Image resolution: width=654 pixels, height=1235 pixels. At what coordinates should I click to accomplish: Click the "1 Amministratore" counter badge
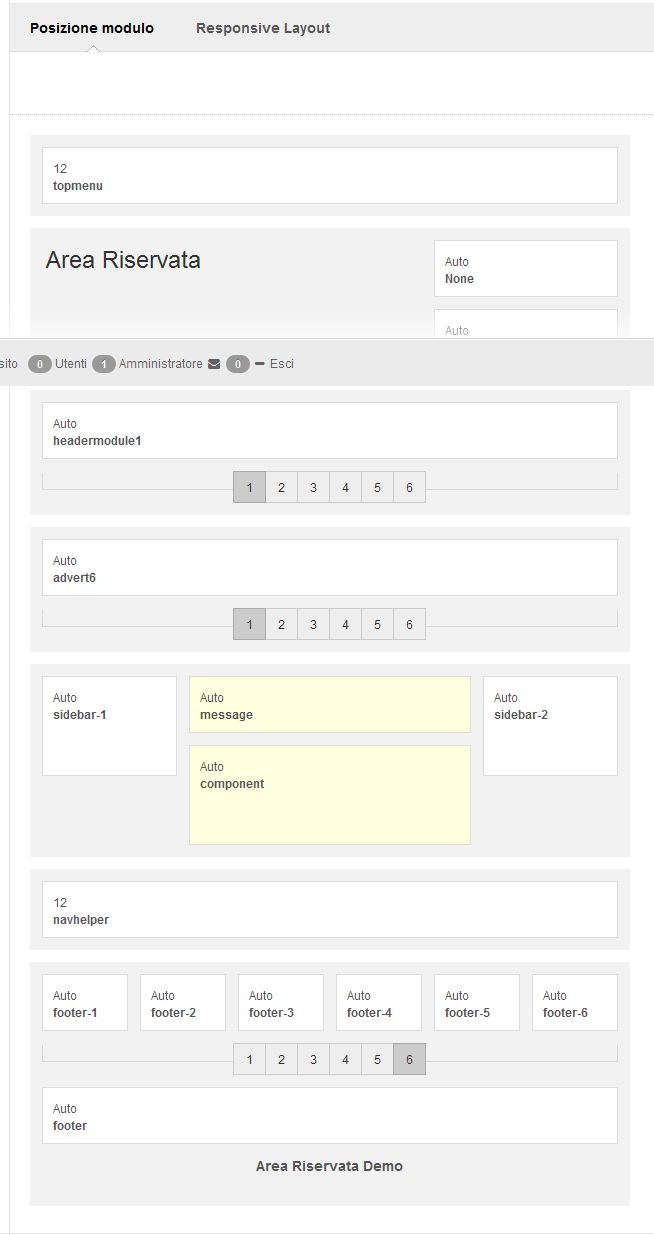105,363
